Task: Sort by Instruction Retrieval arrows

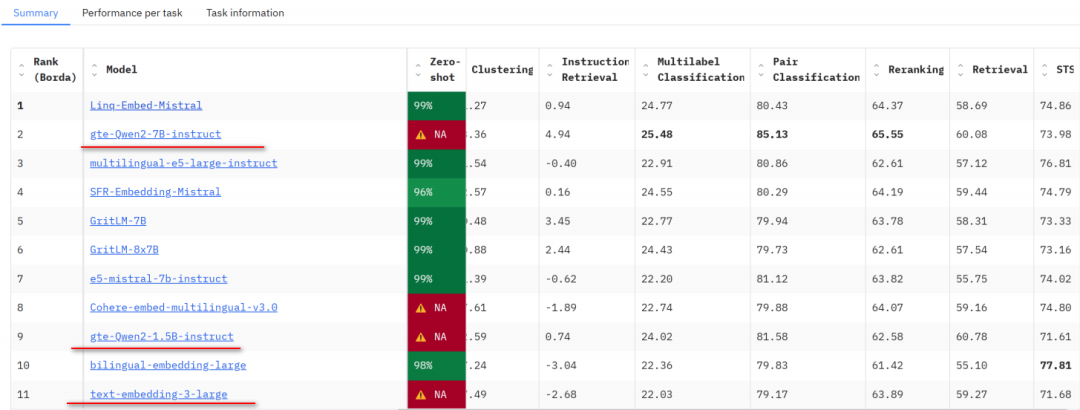Action: tap(550, 70)
